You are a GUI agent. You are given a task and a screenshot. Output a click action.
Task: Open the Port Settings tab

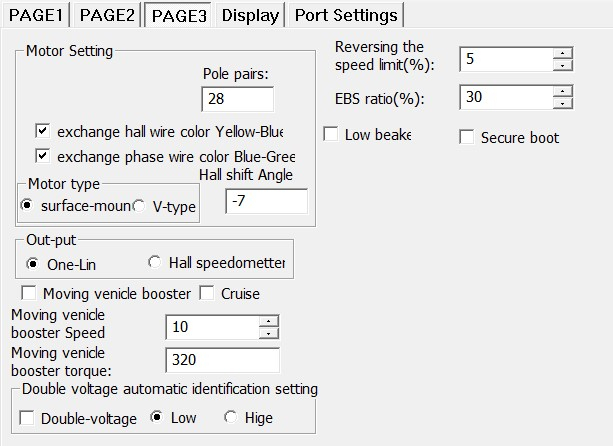(346, 15)
